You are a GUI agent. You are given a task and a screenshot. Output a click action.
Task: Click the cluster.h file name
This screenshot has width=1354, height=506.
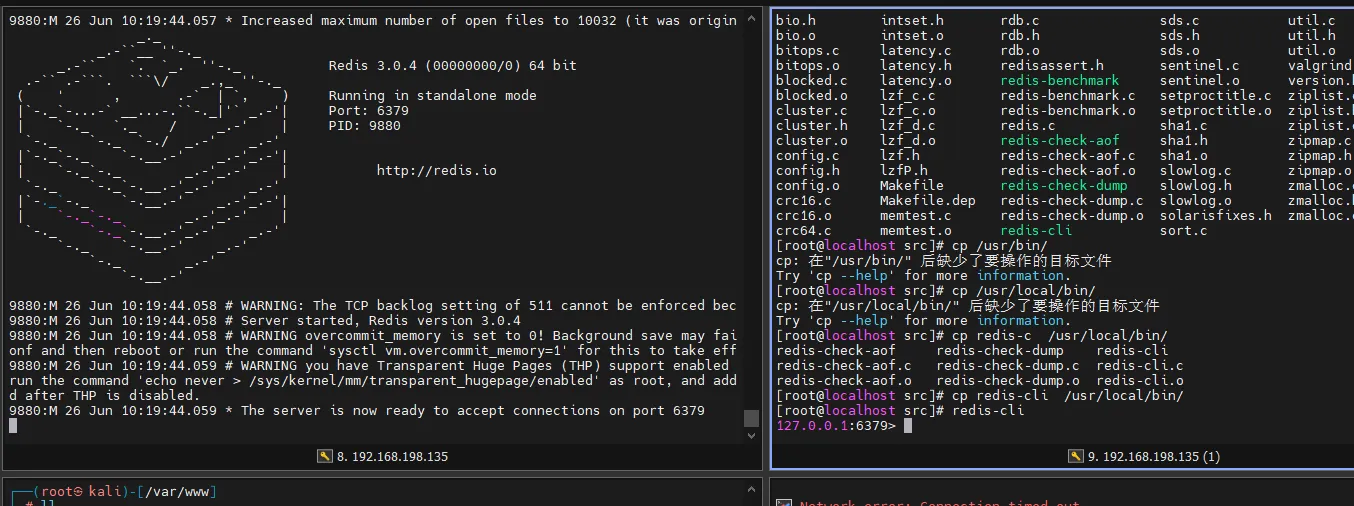pyautogui.click(x=812, y=126)
